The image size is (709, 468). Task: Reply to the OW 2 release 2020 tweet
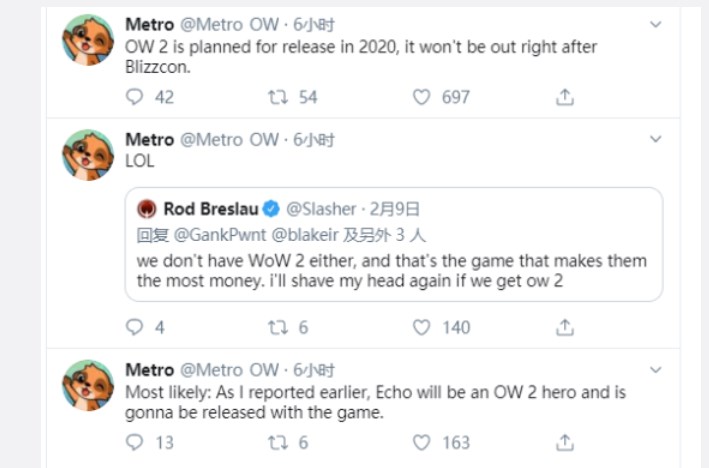(x=136, y=97)
